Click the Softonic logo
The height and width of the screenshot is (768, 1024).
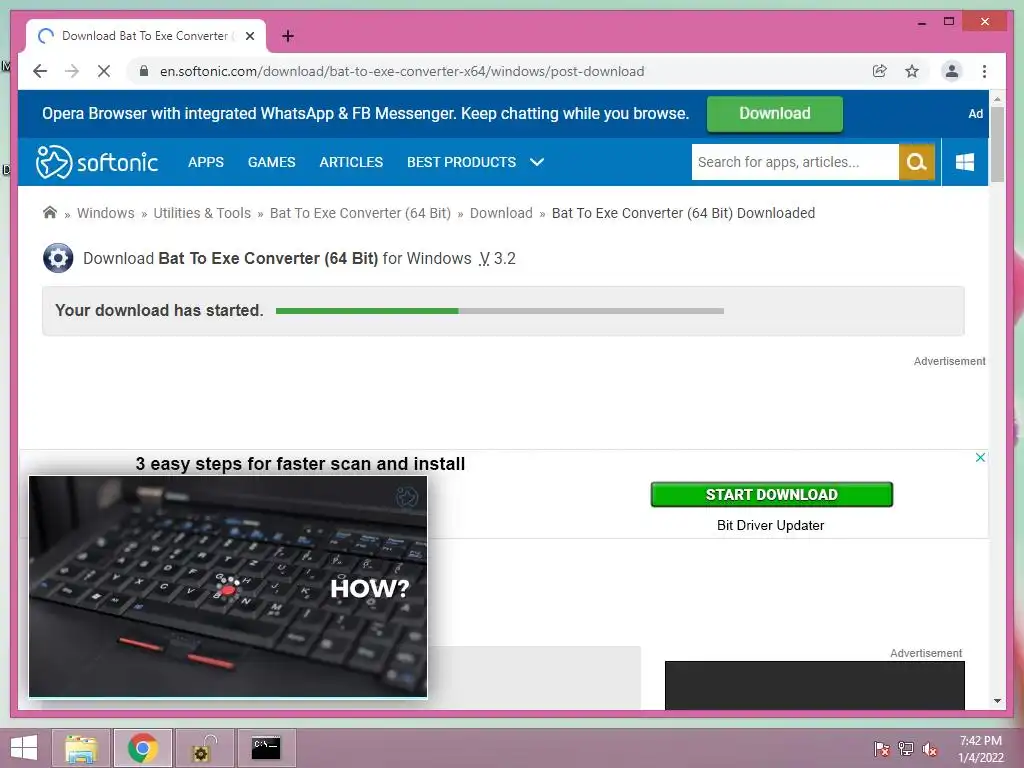click(x=97, y=162)
